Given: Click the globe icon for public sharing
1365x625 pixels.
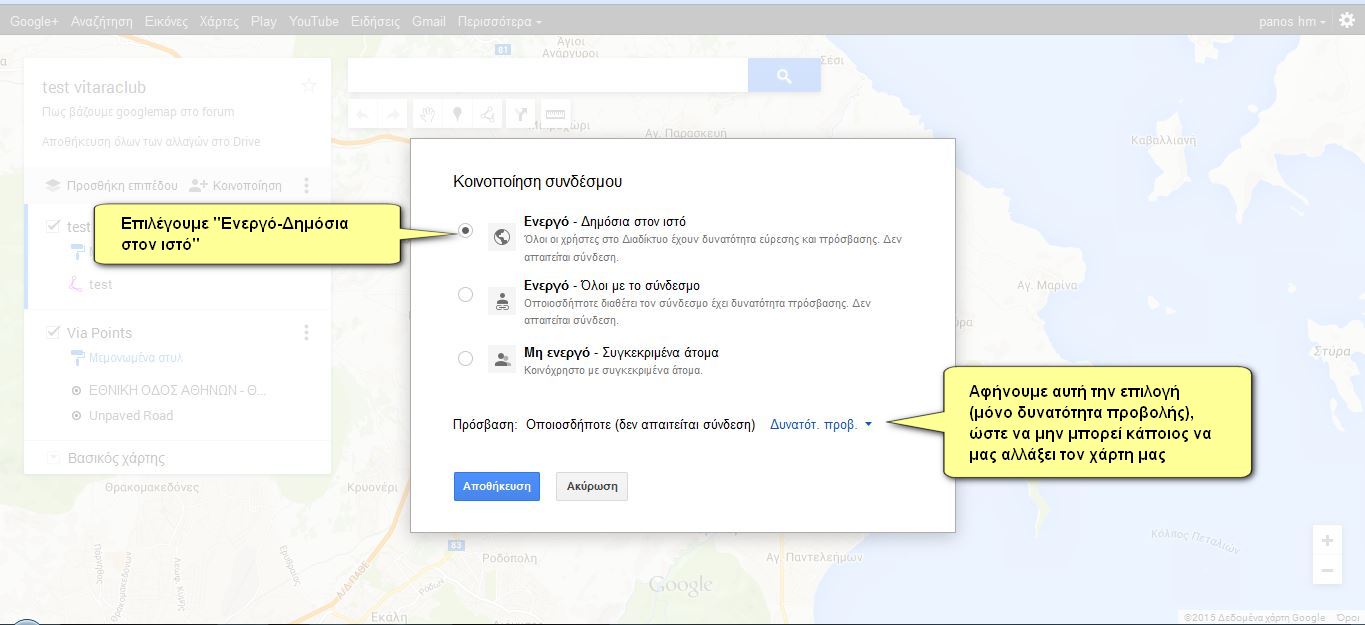Looking at the screenshot, I should tap(502, 237).
